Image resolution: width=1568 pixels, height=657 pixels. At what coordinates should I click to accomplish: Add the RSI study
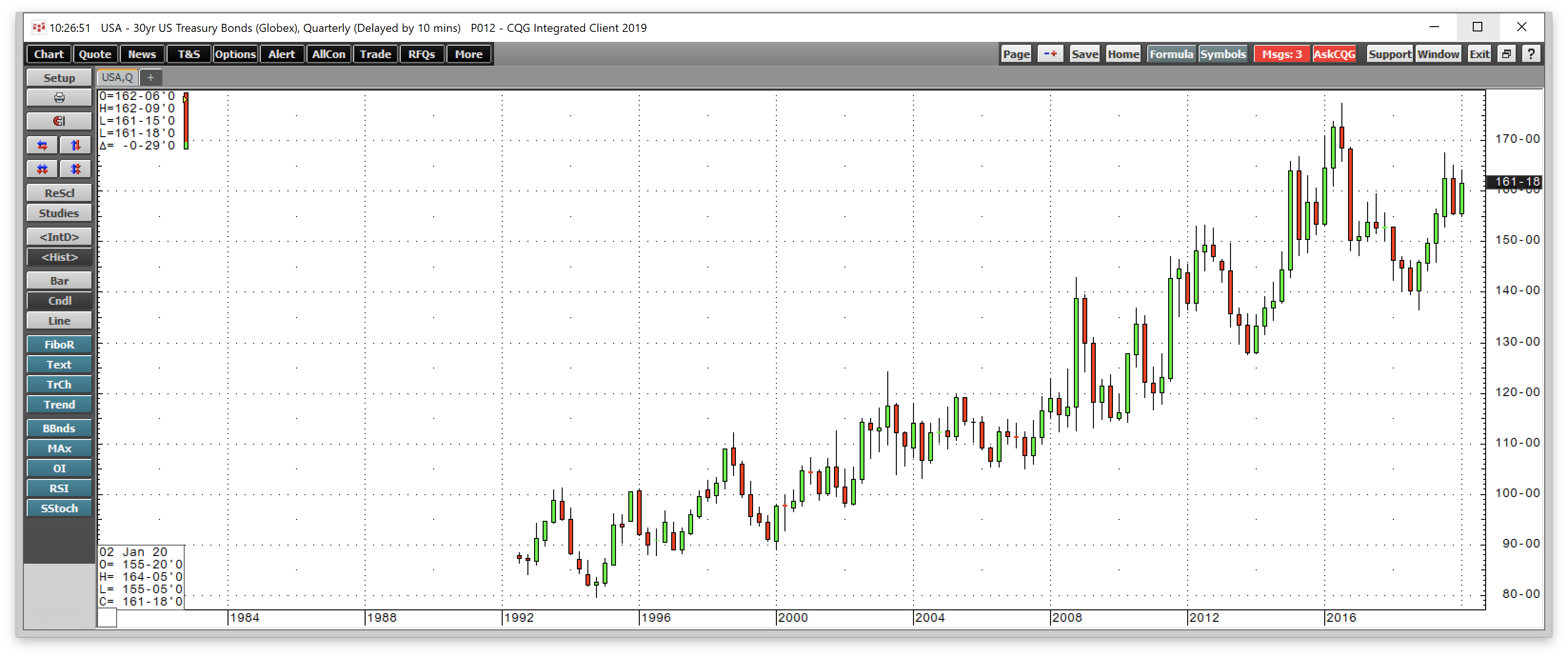pyautogui.click(x=59, y=488)
